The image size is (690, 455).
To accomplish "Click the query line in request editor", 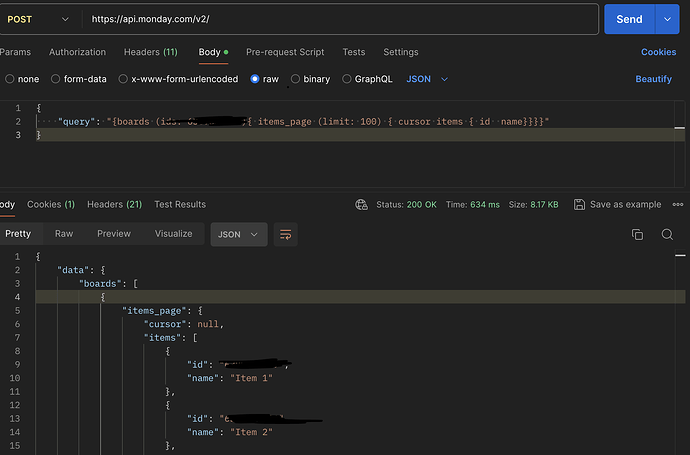I will pos(304,121).
